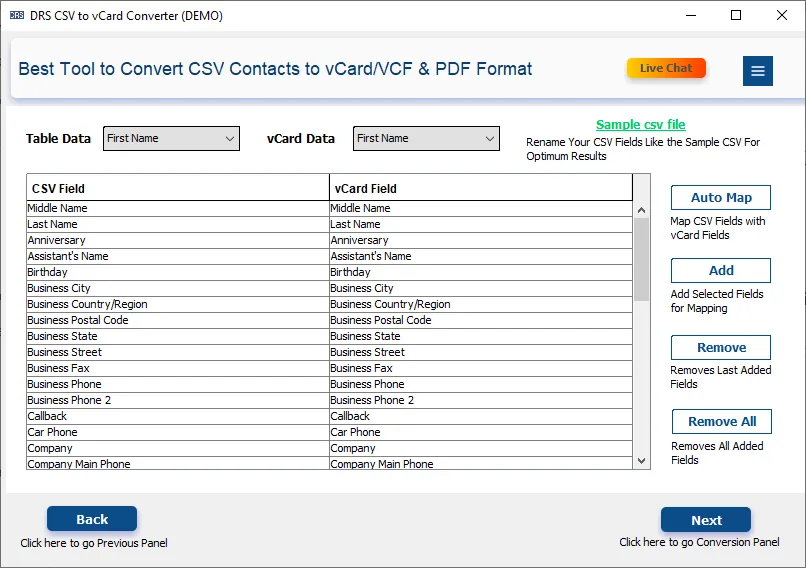Open Live Chat support
Viewport: 806px width, 568px height.
point(666,68)
